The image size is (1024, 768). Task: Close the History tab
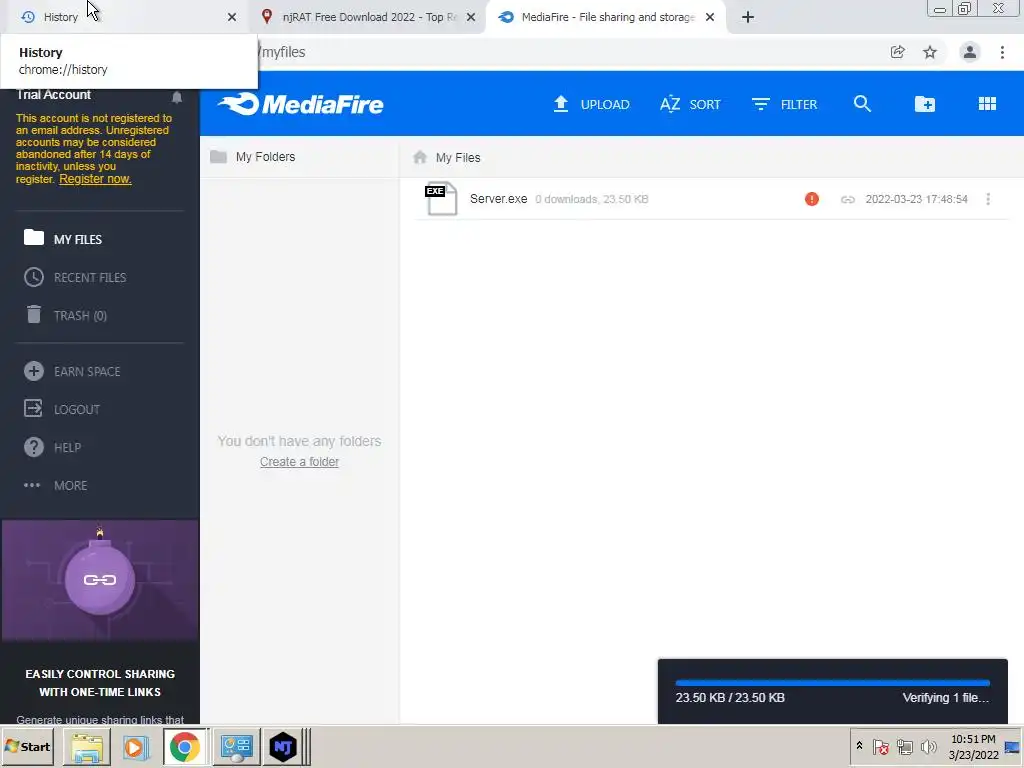coord(232,17)
